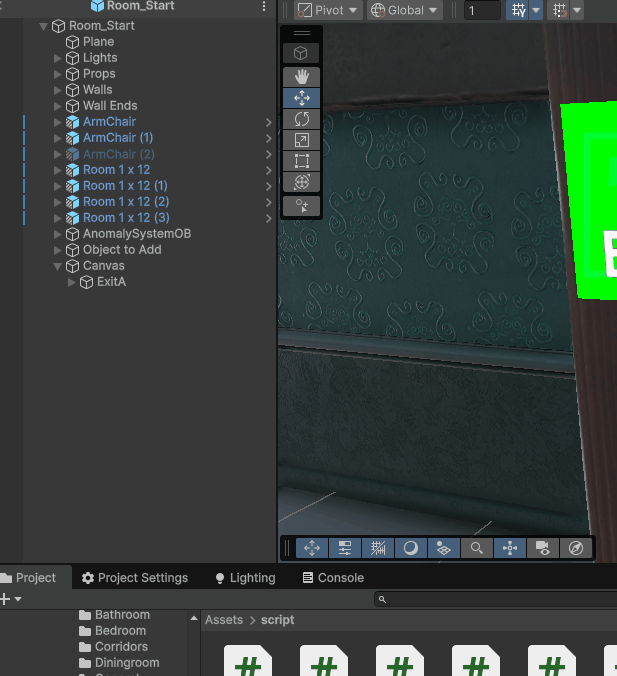Select the Rect transform tool
Screen dimensions: 617x676
[x=301, y=161]
